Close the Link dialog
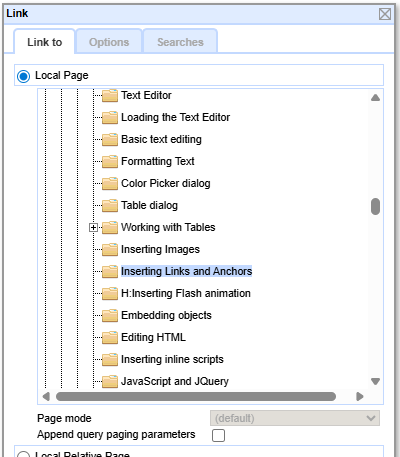This screenshot has height=457, width=400. tap(385, 14)
